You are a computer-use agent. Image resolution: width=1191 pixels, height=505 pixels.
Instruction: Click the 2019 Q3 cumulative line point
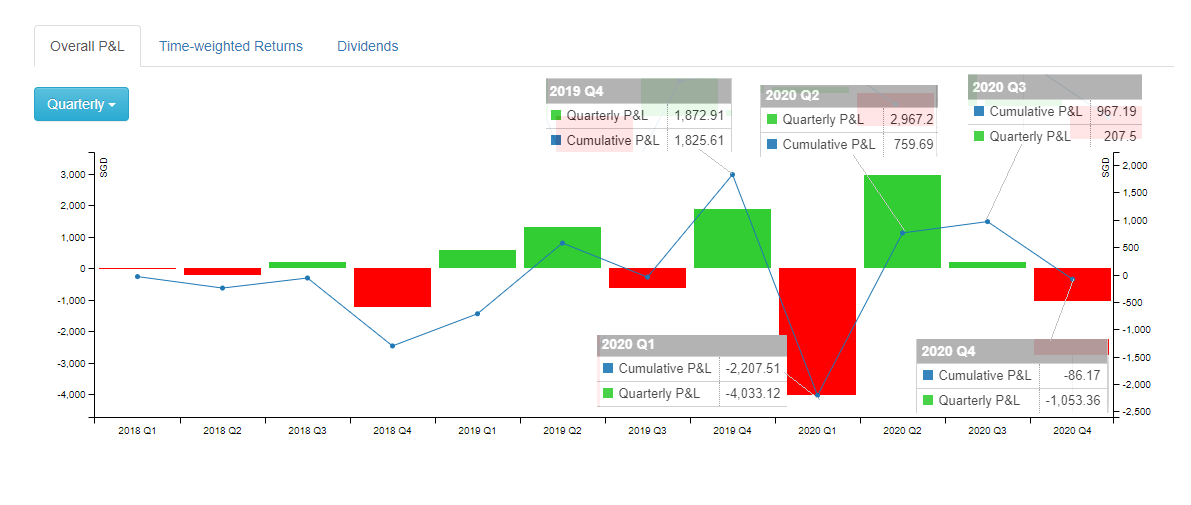(647, 277)
